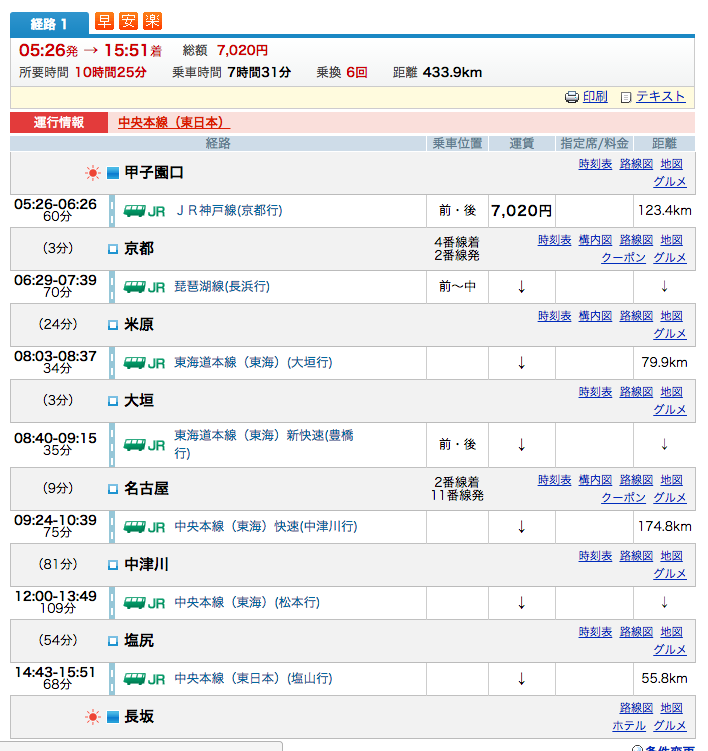Open 路線図 for 塩尻 station
The width and height of the screenshot is (708, 751).
tap(636, 632)
